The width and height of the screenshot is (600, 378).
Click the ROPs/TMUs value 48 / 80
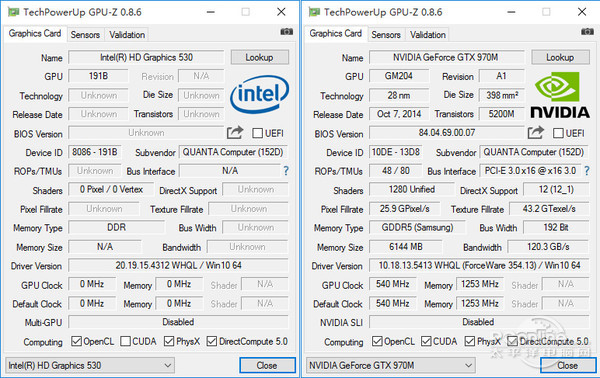(395, 171)
